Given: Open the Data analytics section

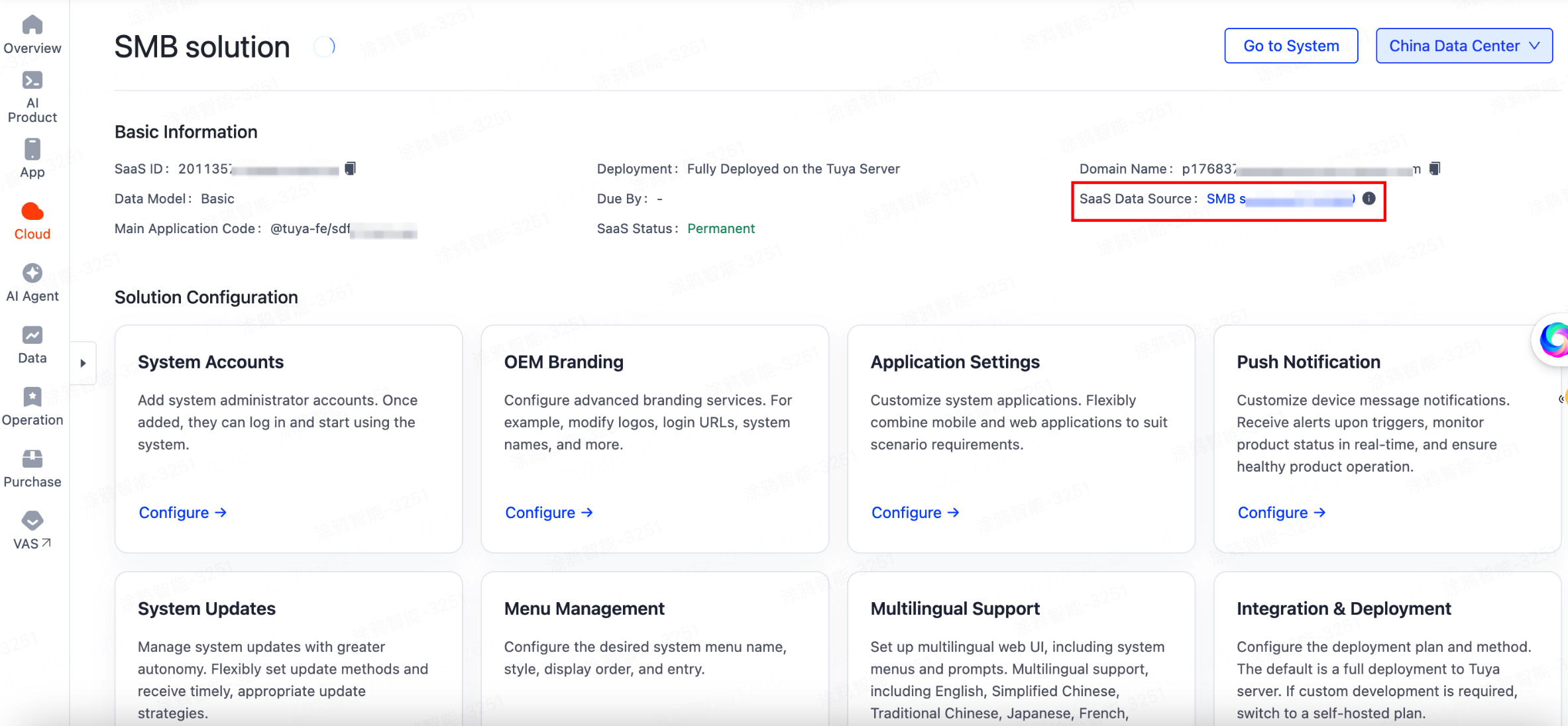Looking at the screenshot, I should coord(32,336).
